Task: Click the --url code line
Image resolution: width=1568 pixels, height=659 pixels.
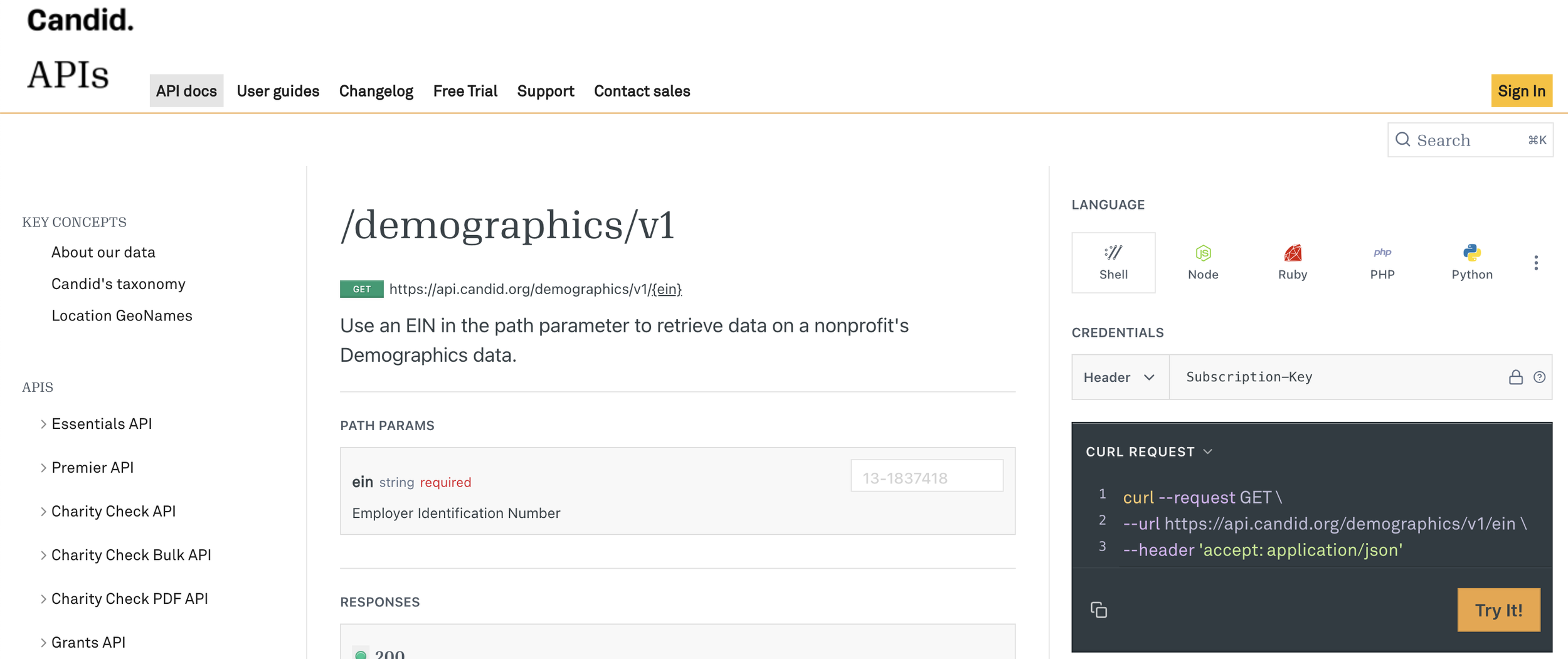Action: (1325, 524)
